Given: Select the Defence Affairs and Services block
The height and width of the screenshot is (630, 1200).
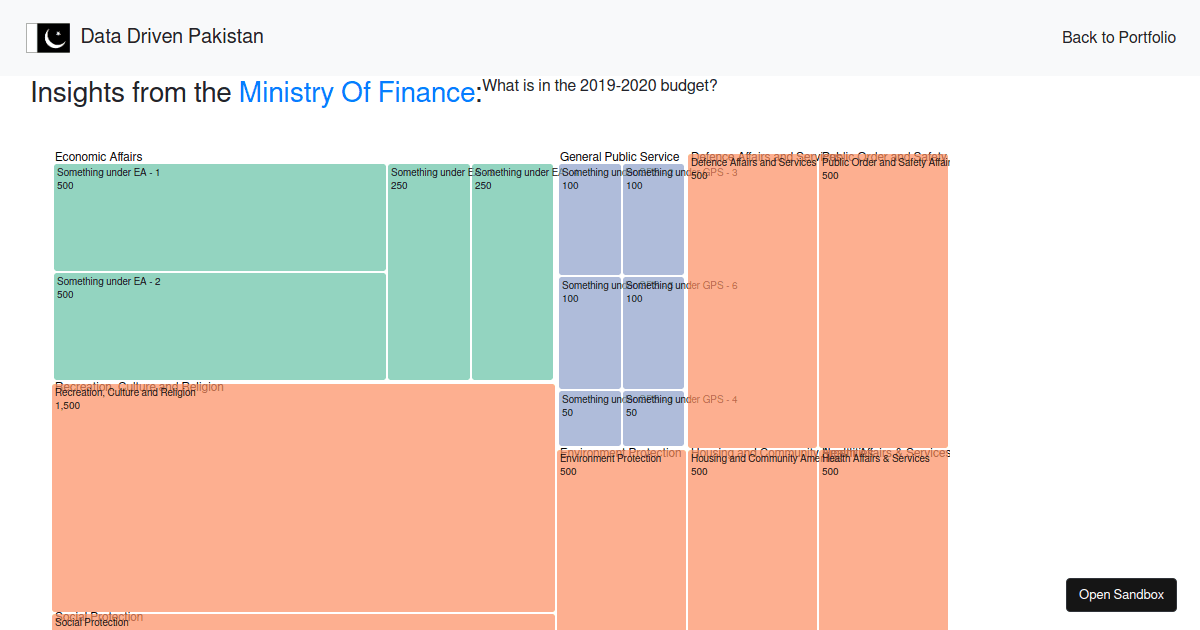Looking at the screenshot, I should click(x=752, y=300).
